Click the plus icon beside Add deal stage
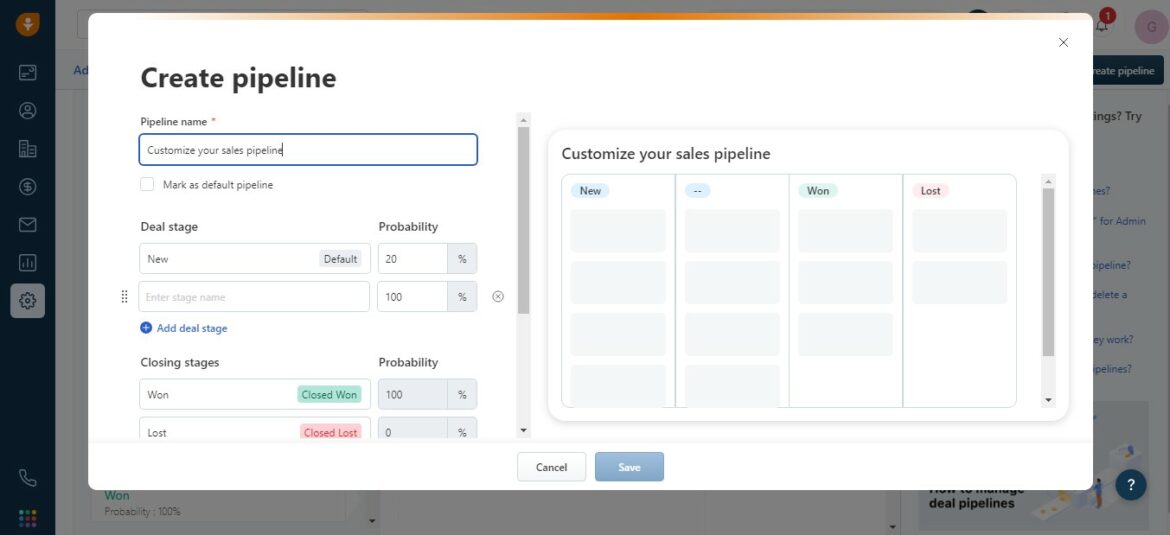 click(x=146, y=328)
